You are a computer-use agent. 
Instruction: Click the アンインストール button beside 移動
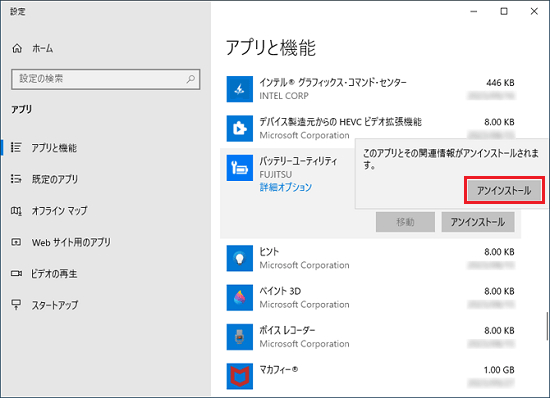coord(478,222)
